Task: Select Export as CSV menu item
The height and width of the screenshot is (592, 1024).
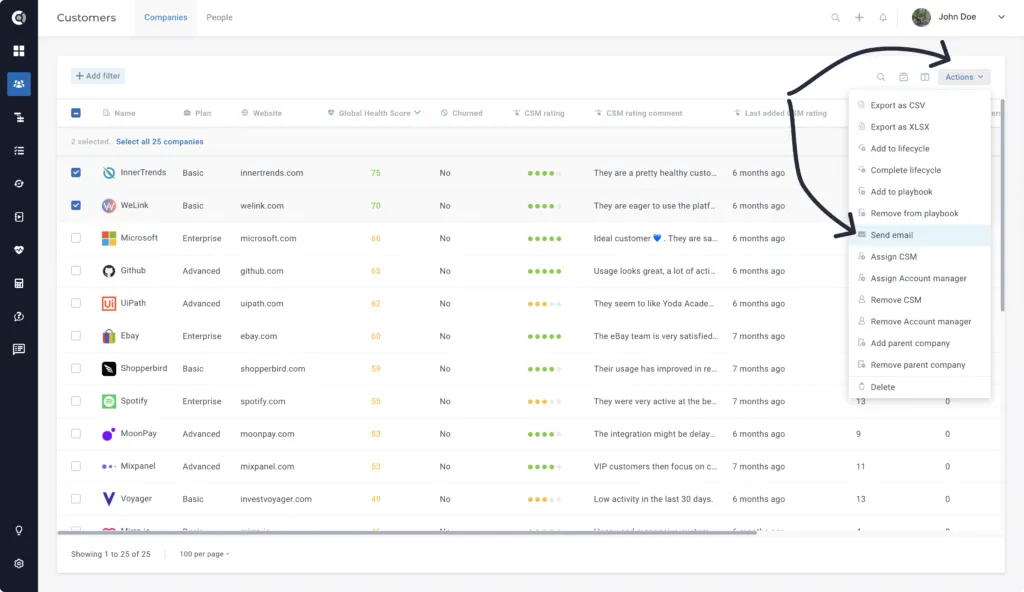Action: [x=920, y=105]
